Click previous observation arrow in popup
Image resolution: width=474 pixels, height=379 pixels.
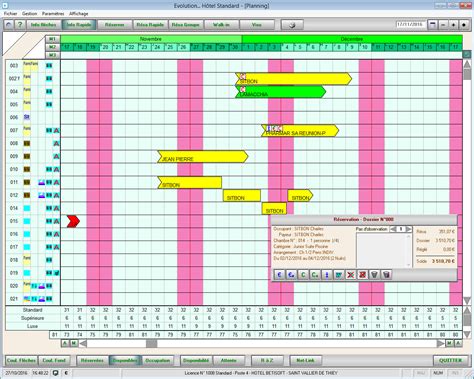click(x=393, y=229)
